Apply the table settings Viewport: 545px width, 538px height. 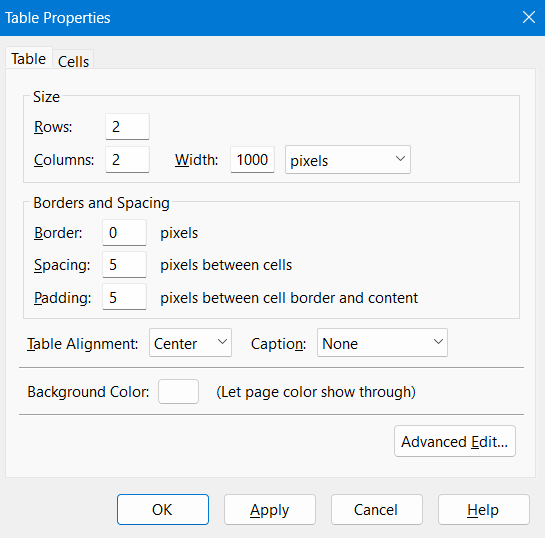(x=270, y=510)
